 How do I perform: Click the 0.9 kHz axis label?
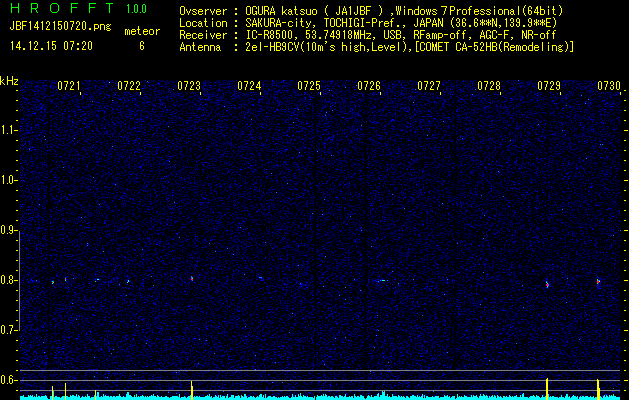(8, 230)
